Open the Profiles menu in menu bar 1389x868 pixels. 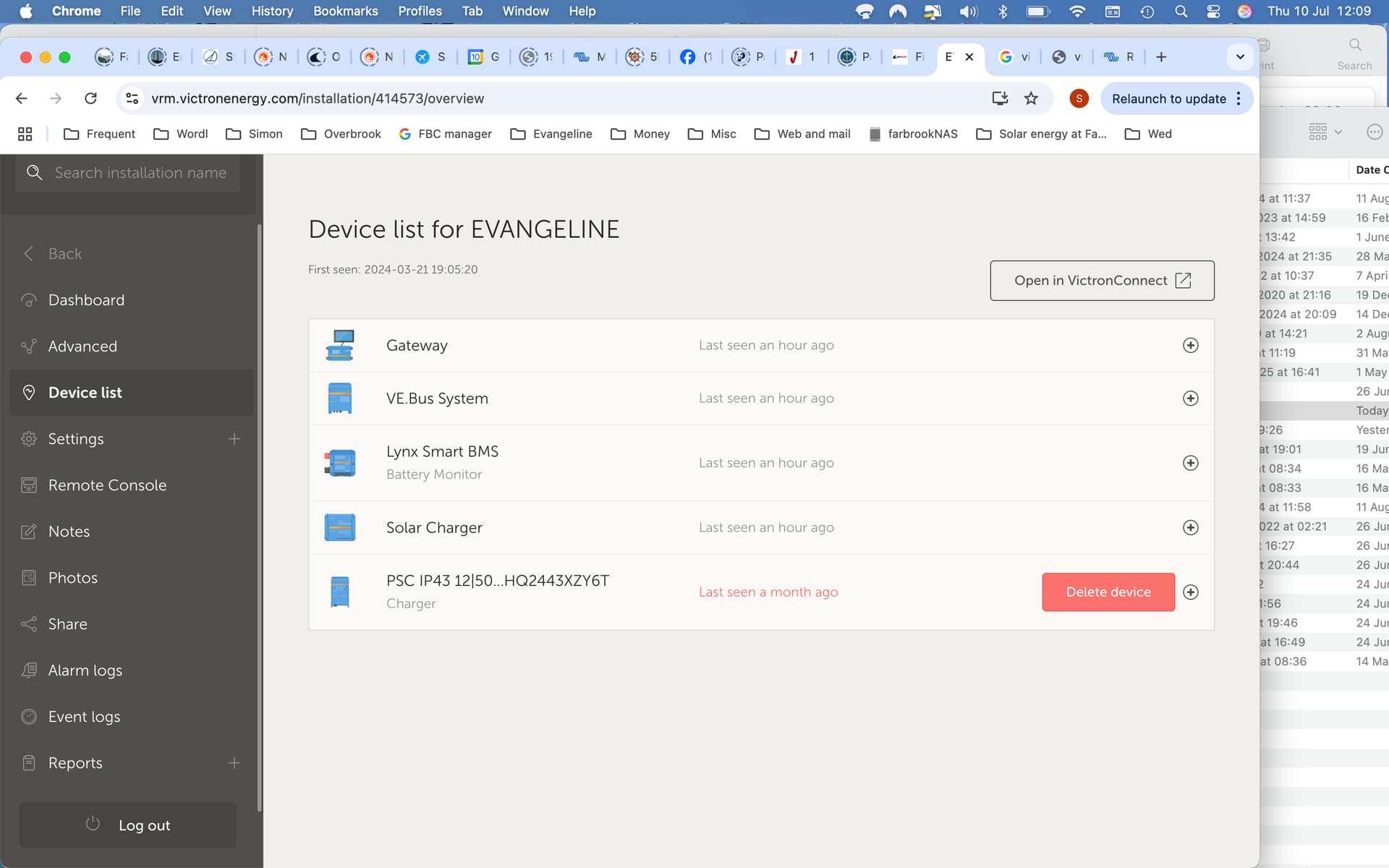(x=420, y=11)
